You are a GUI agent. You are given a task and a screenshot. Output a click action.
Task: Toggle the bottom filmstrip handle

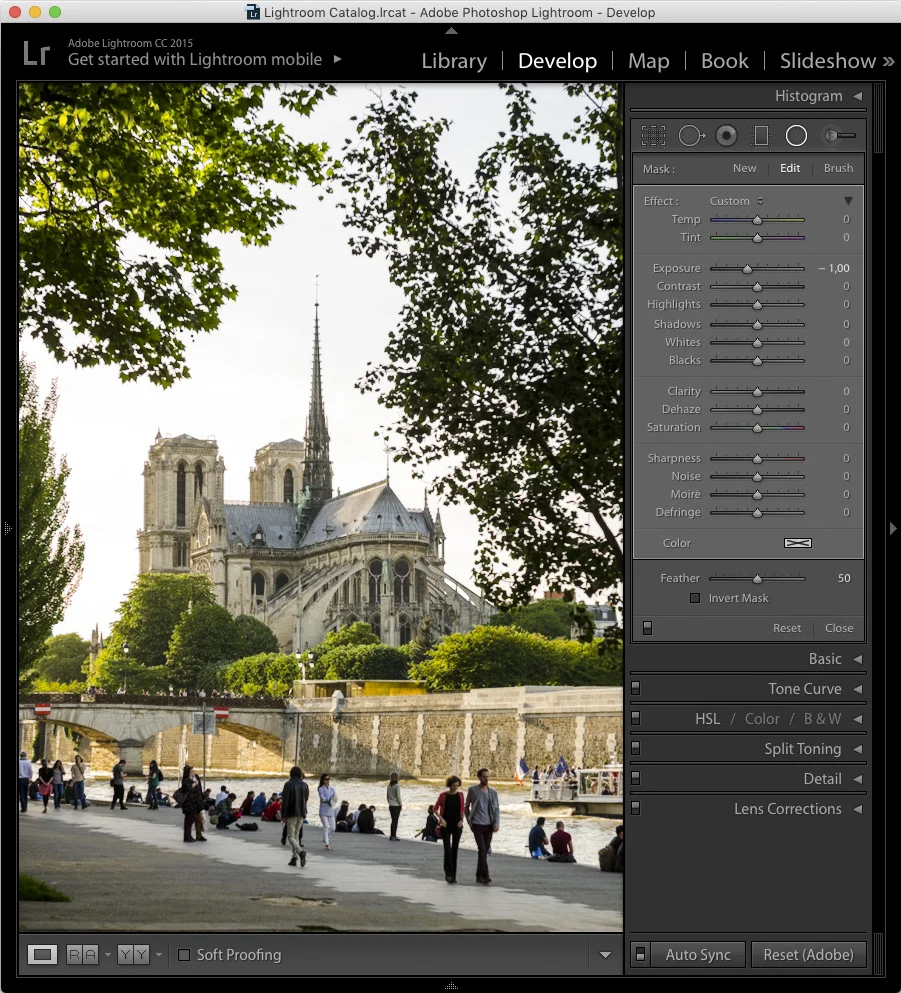tap(451, 985)
